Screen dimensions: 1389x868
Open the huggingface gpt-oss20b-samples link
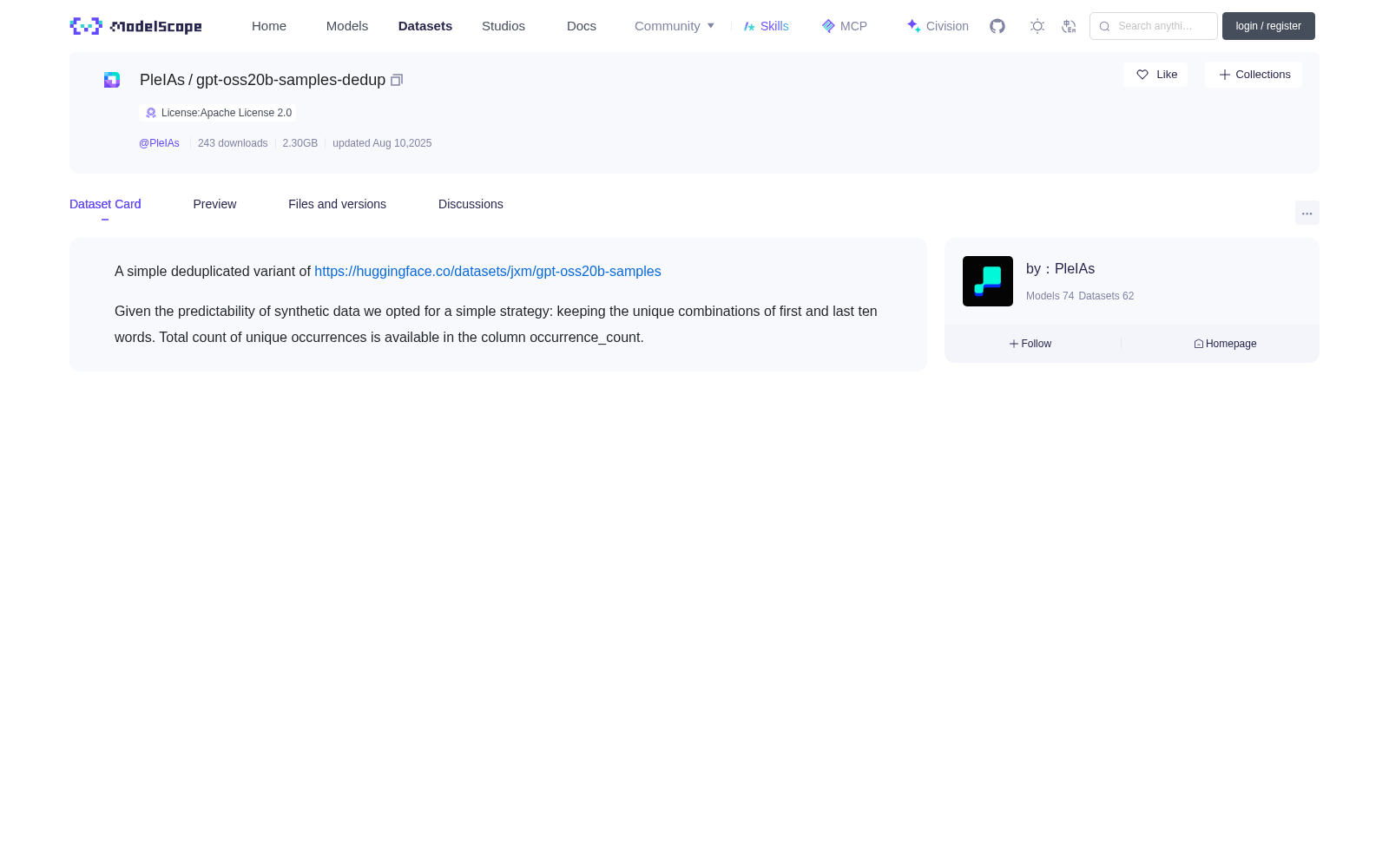[488, 272]
